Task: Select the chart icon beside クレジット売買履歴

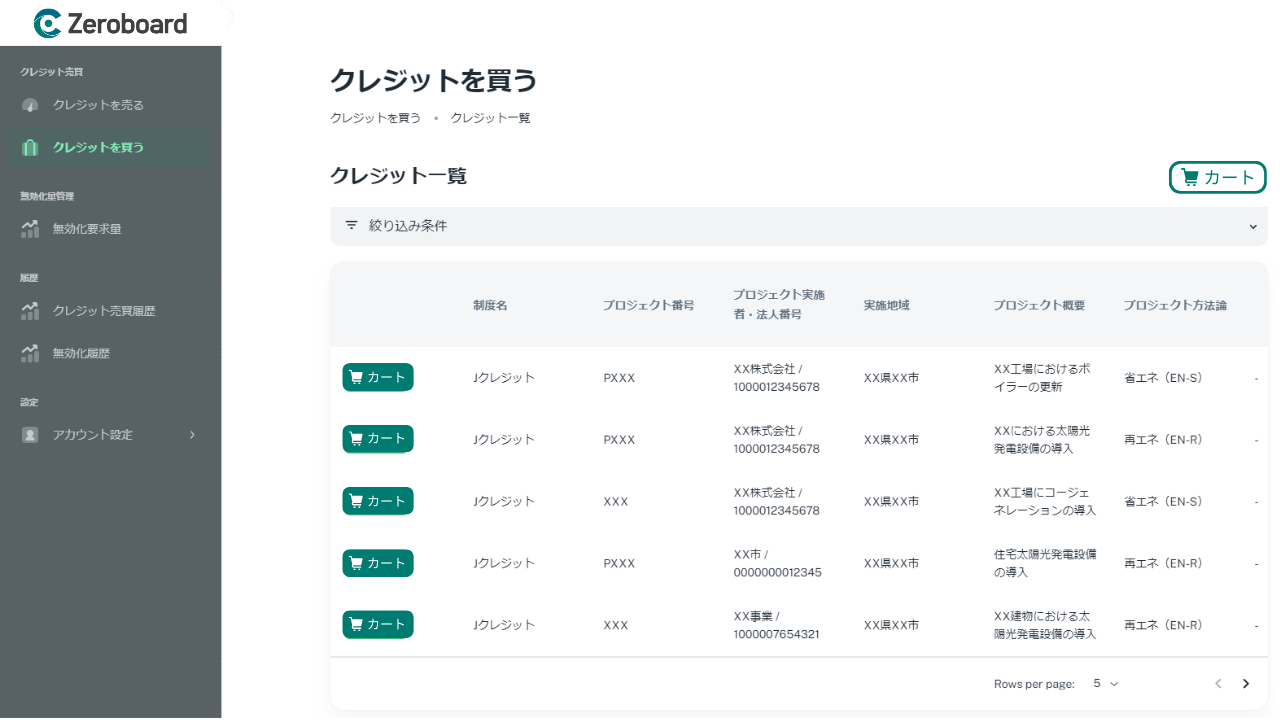Action: coord(31,311)
